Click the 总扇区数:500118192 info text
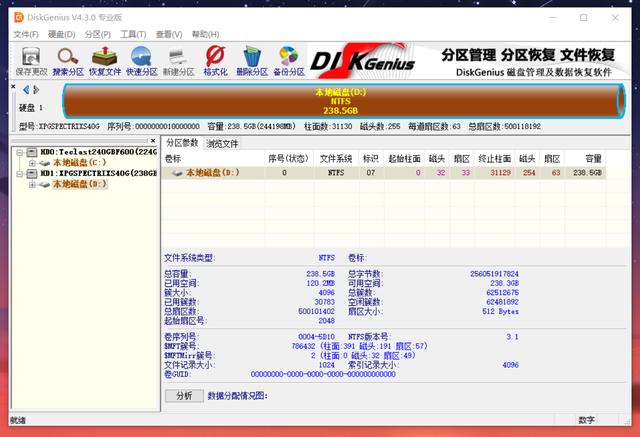Image resolution: width=640 pixels, height=437 pixels. (x=504, y=127)
